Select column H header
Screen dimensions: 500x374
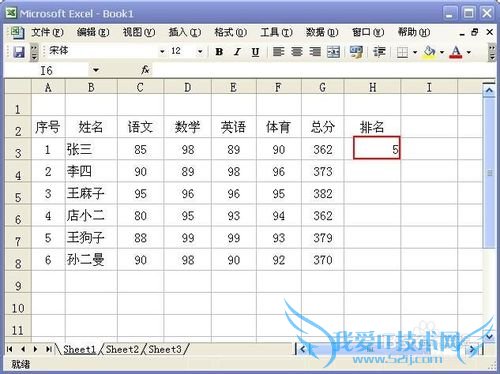pos(372,88)
